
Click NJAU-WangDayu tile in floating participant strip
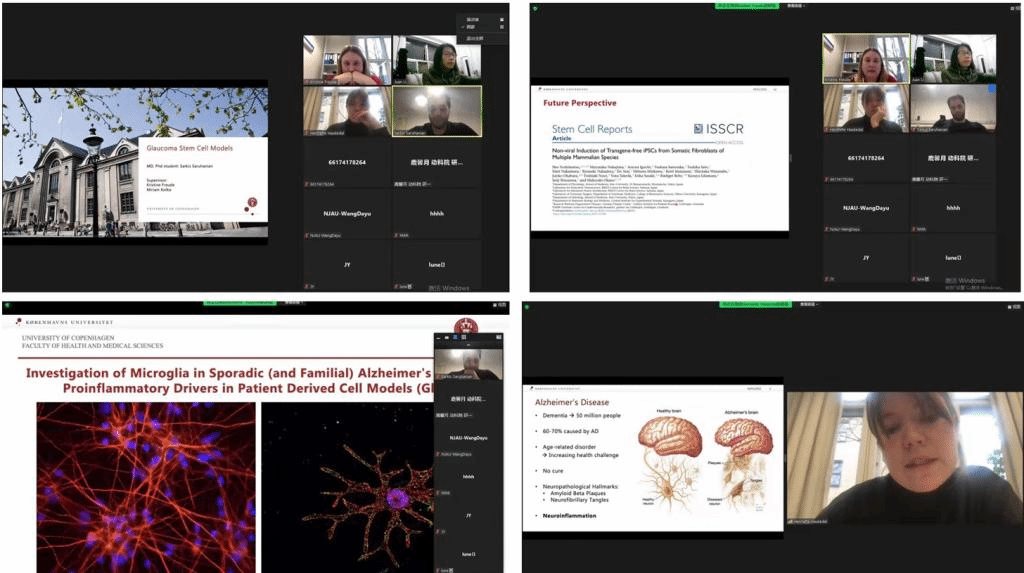click(468, 438)
